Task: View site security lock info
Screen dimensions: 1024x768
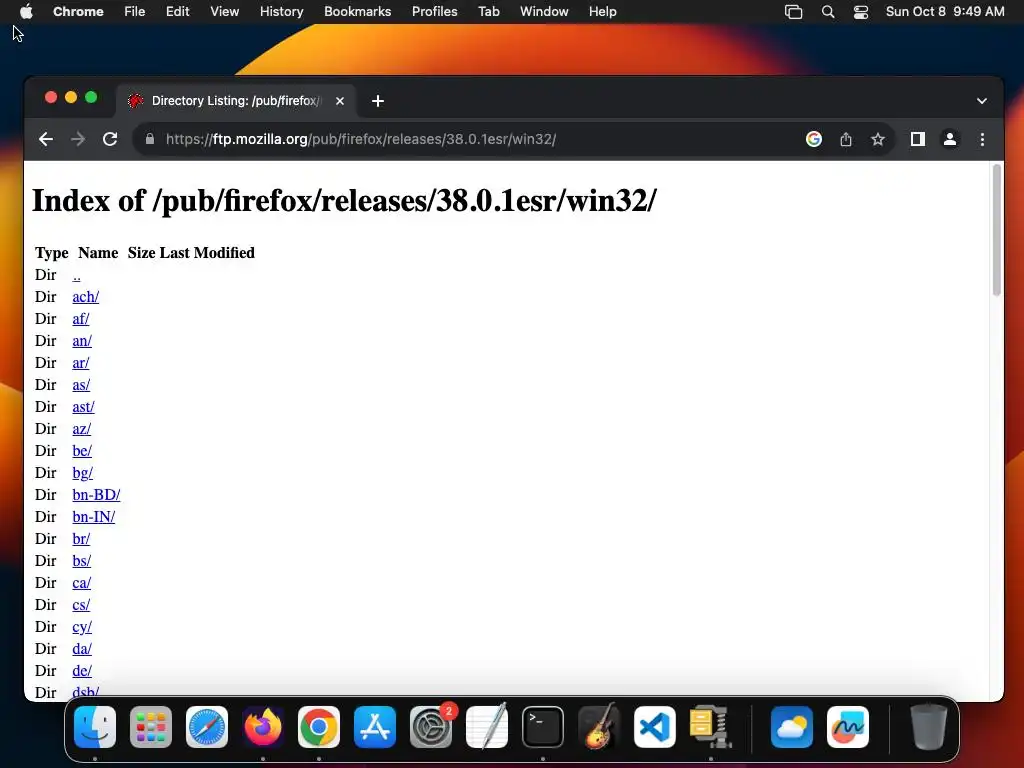Action: pyautogui.click(x=150, y=139)
